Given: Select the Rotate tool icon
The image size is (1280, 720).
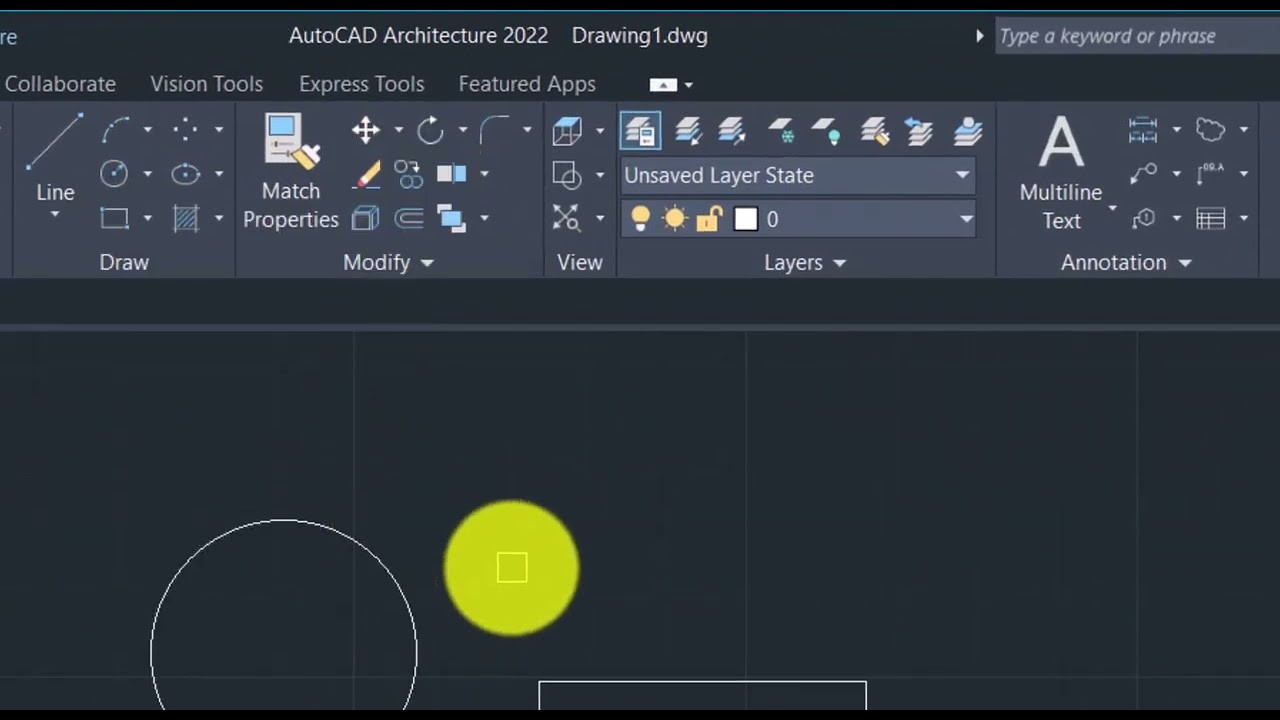Looking at the screenshot, I should (x=430, y=130).
